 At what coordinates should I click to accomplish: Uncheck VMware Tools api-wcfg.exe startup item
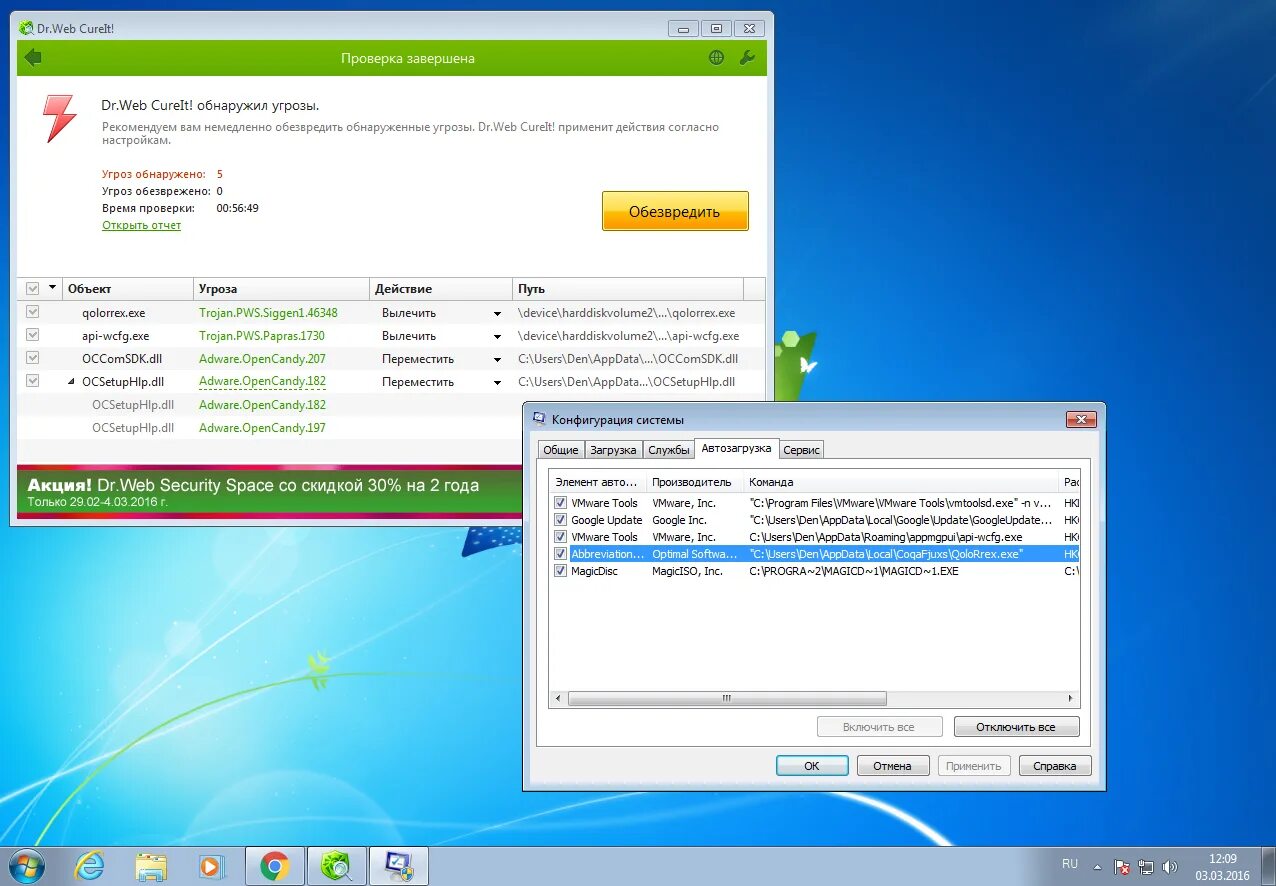pyautogui.click(x=561, y=537)
